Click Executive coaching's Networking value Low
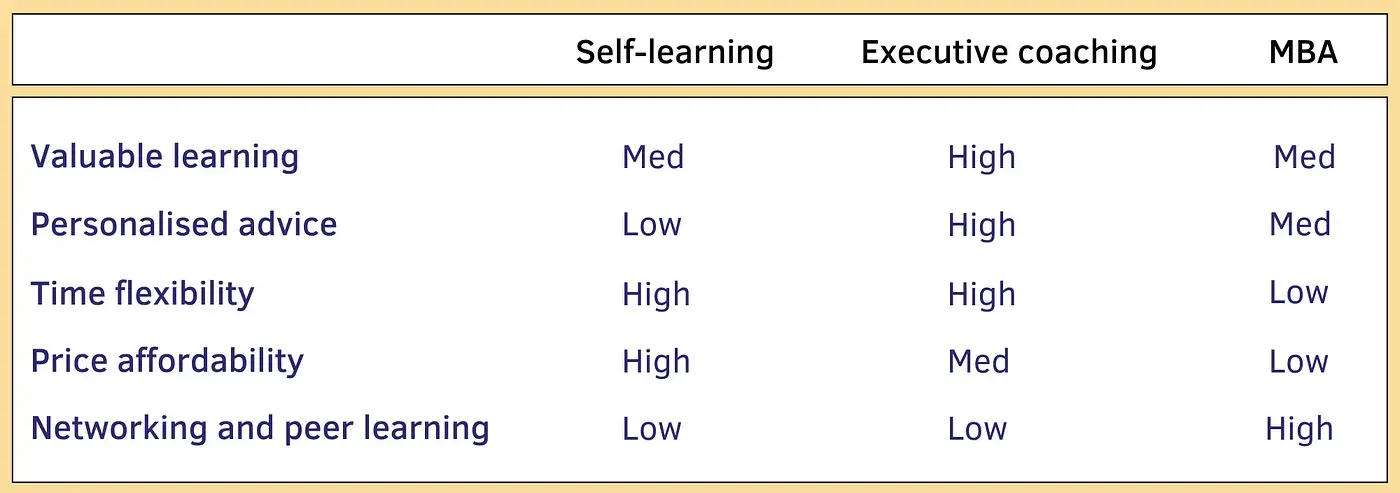The width and height of the screenshot is (1400, 493). point(978,429)
